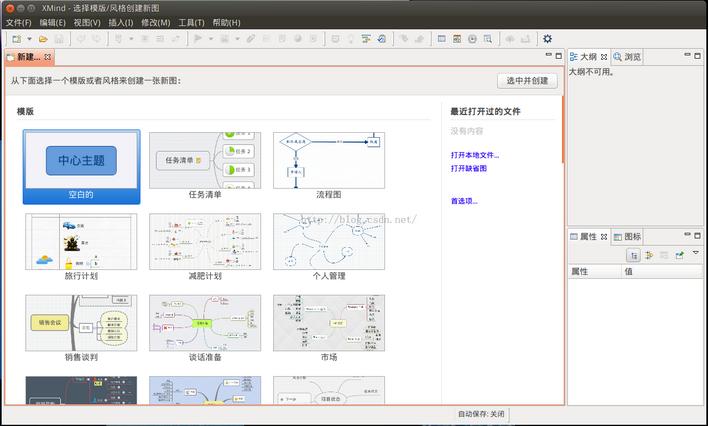Open dropdown arrow next to flag marker icon
This screenshot has width=709, height=426.
(x=211, y=39)
